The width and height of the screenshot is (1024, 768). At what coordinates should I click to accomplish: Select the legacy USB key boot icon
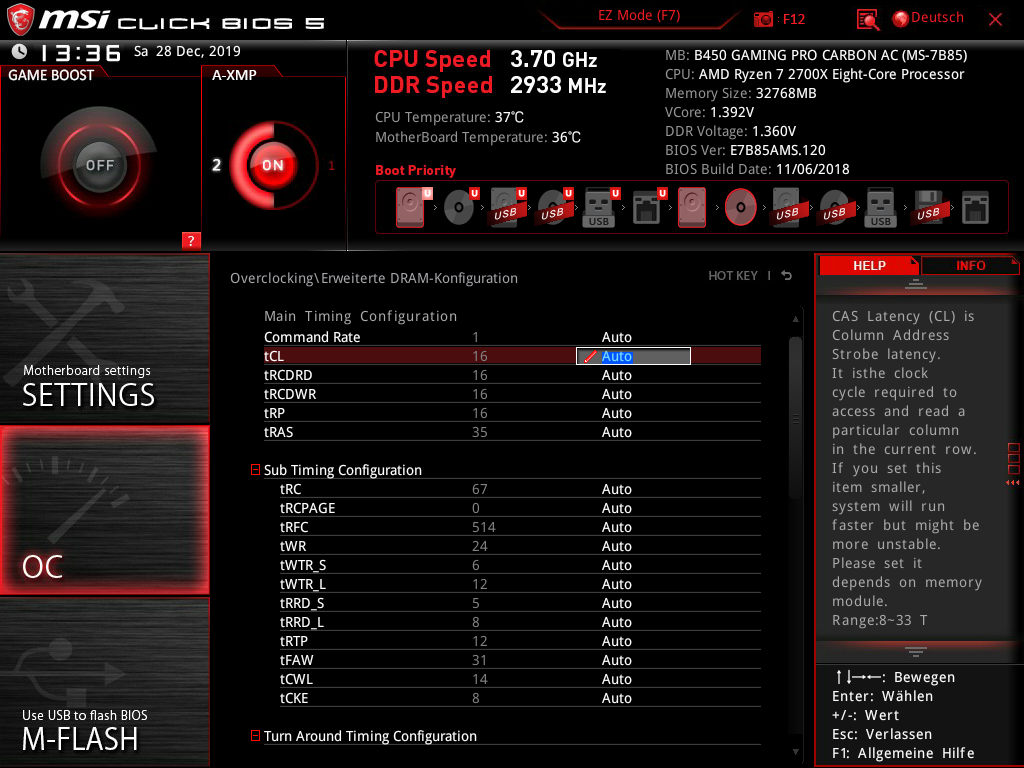pyautogui.click(x=881, y=208)
